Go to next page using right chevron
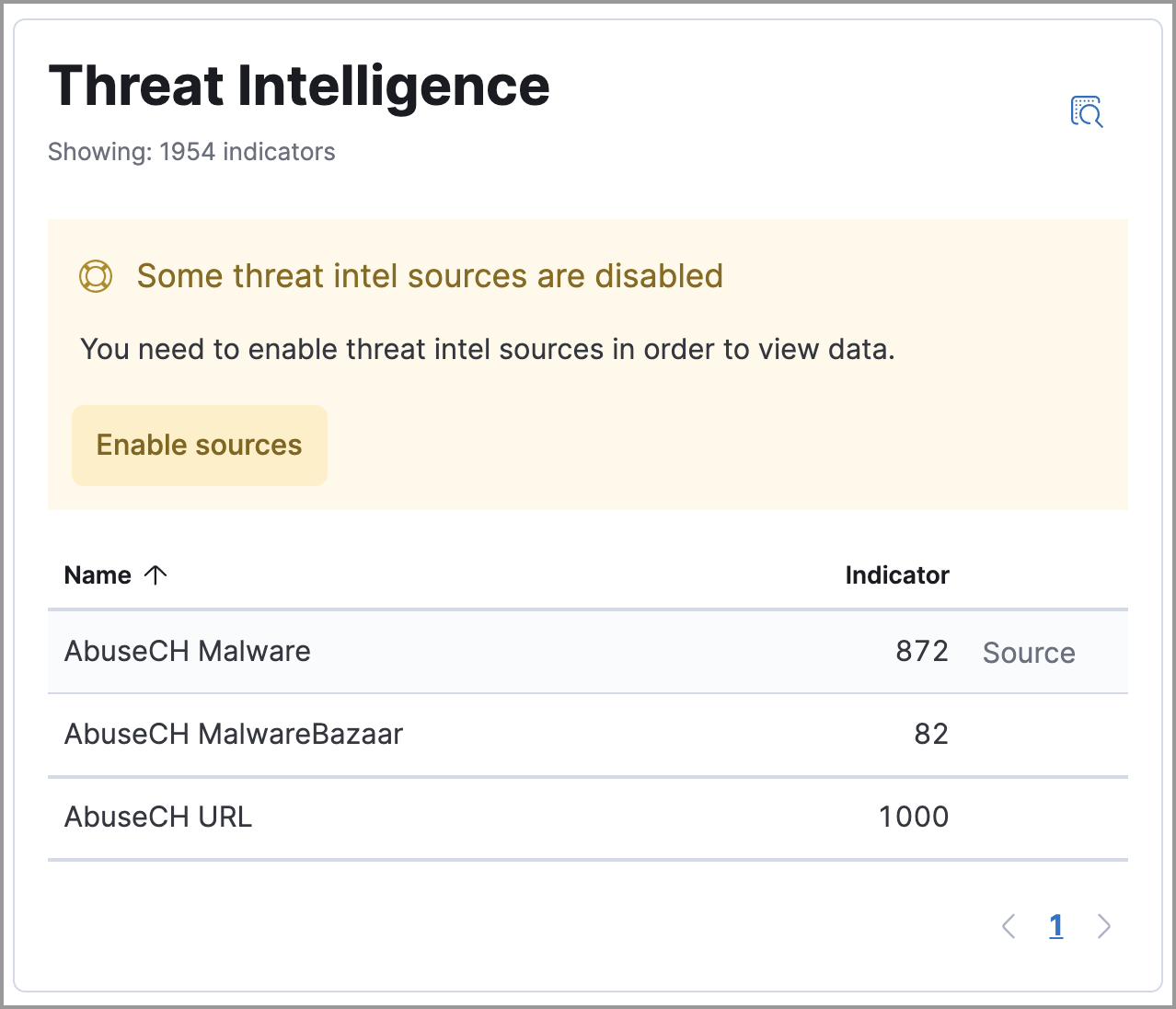The height and width of the screenshot is (1009, 1176). click(1104, 926)
